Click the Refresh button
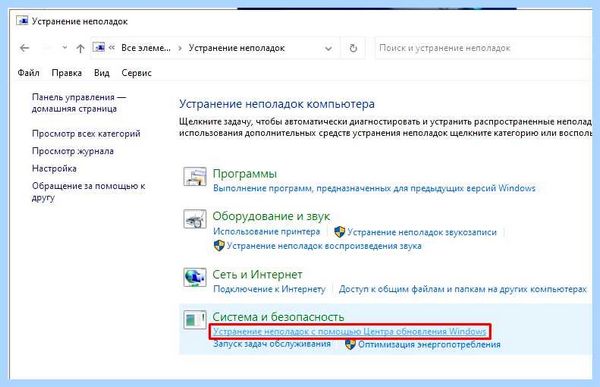The width and height of the screenshot is (600, 387). [x=353, y=48]
